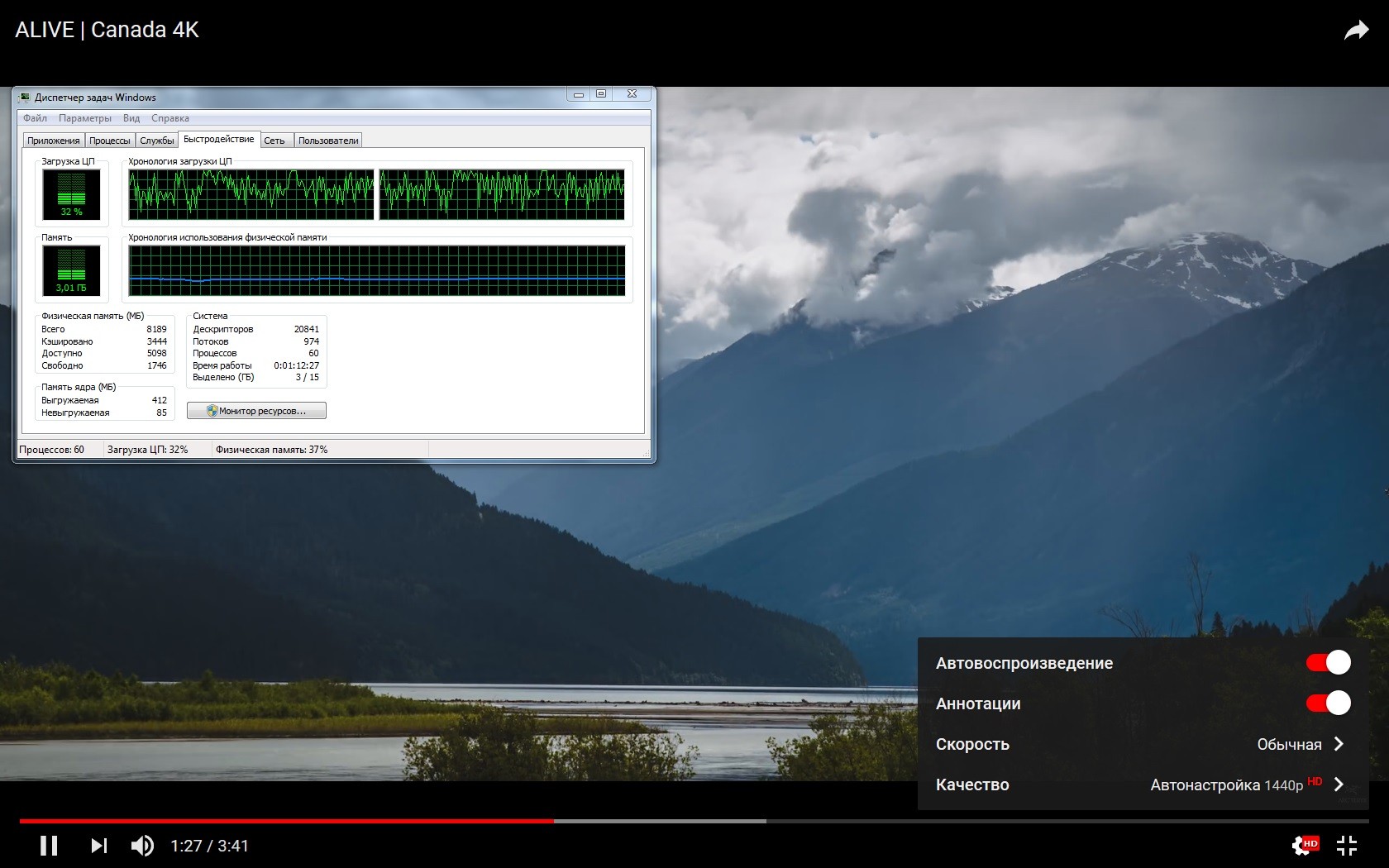1389x868 pixels.
Task: Switch to the Процессы tab
Action: click(x=110, y=141)
